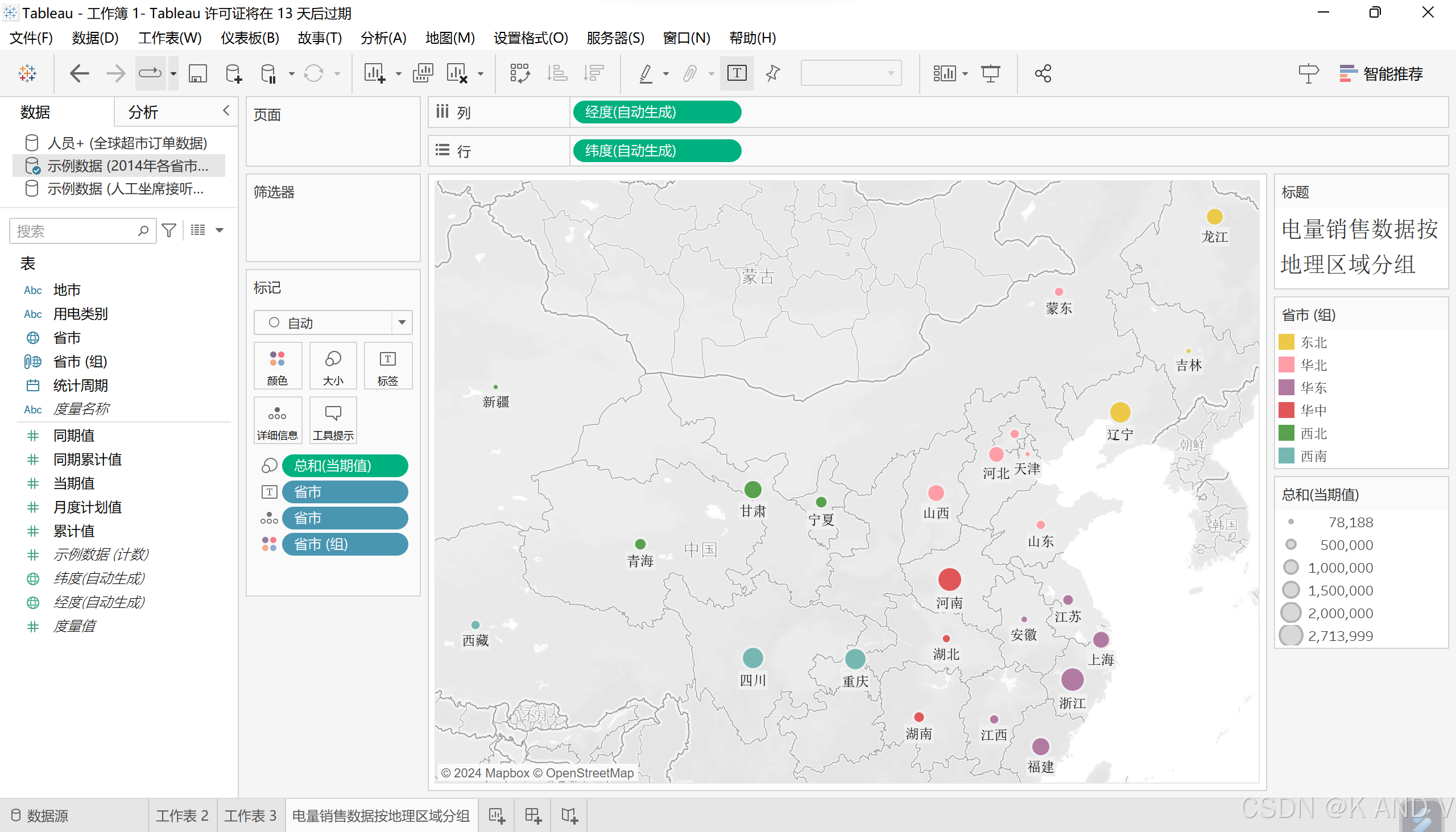
Task: Toggle the fix axis pin icon
Action: [772, 74]
